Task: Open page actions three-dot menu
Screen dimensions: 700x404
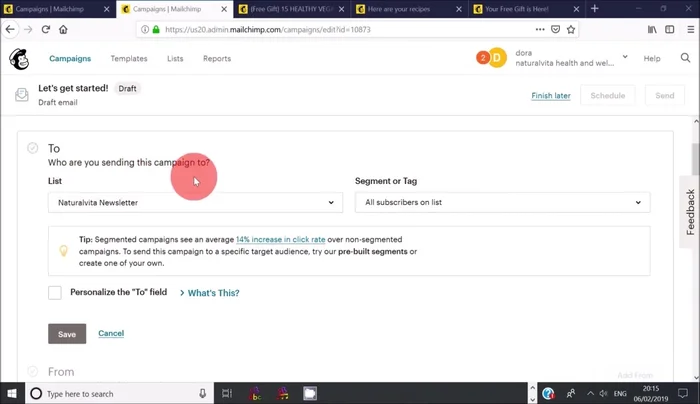Action: 540,29
